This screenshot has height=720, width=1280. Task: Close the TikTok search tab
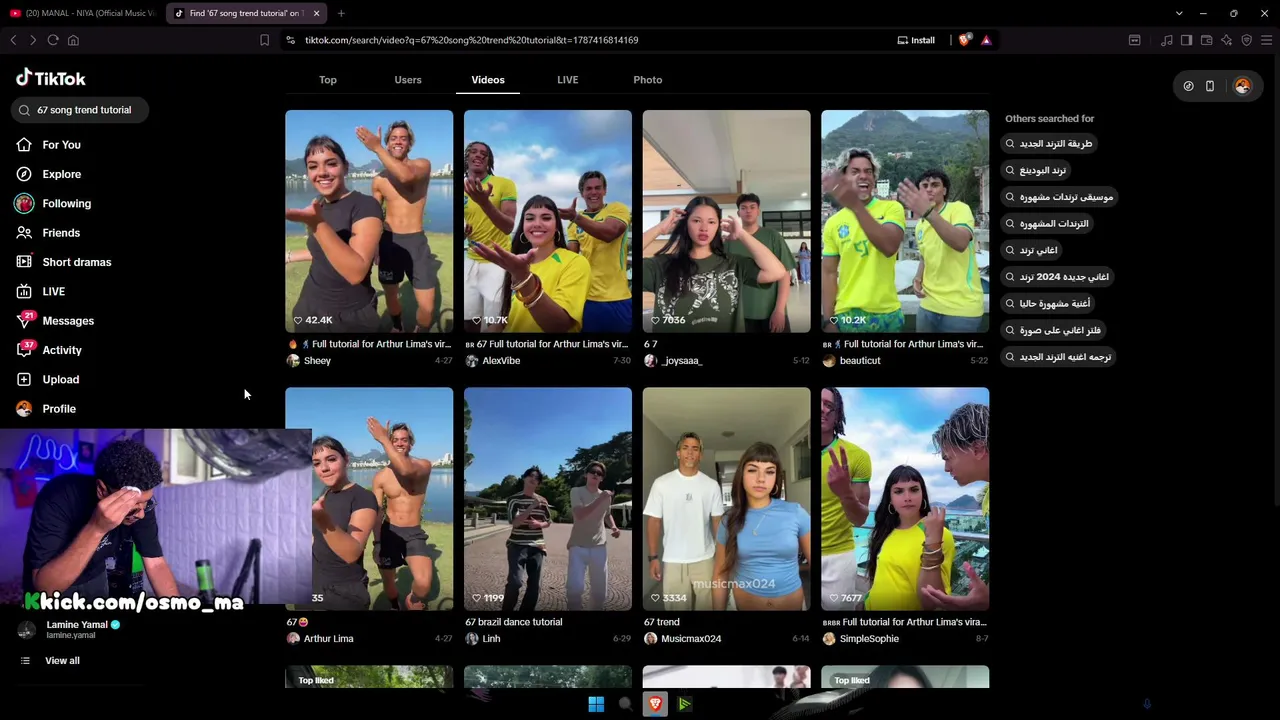pos(316,13)
